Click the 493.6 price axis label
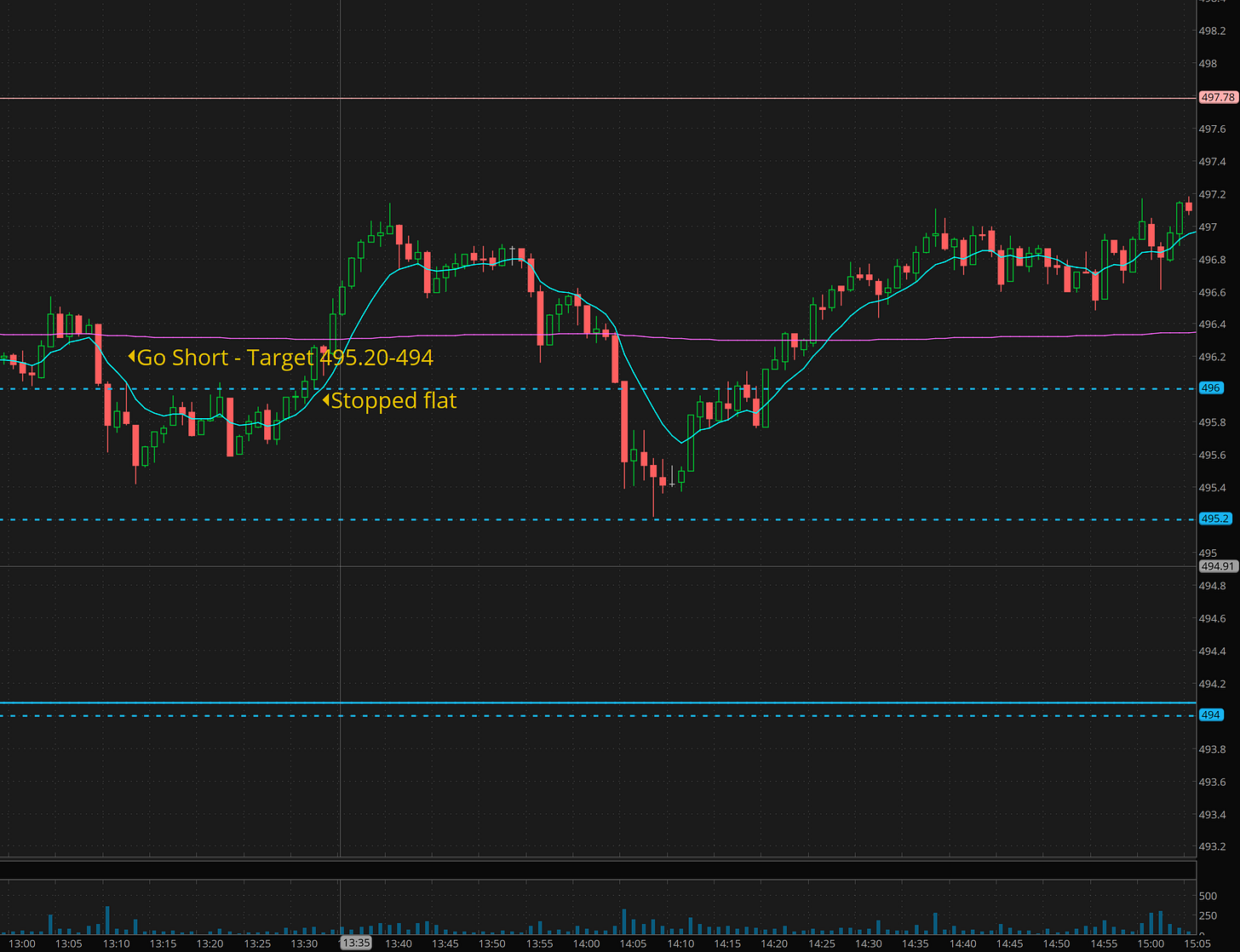 (x=1212, y=782)
